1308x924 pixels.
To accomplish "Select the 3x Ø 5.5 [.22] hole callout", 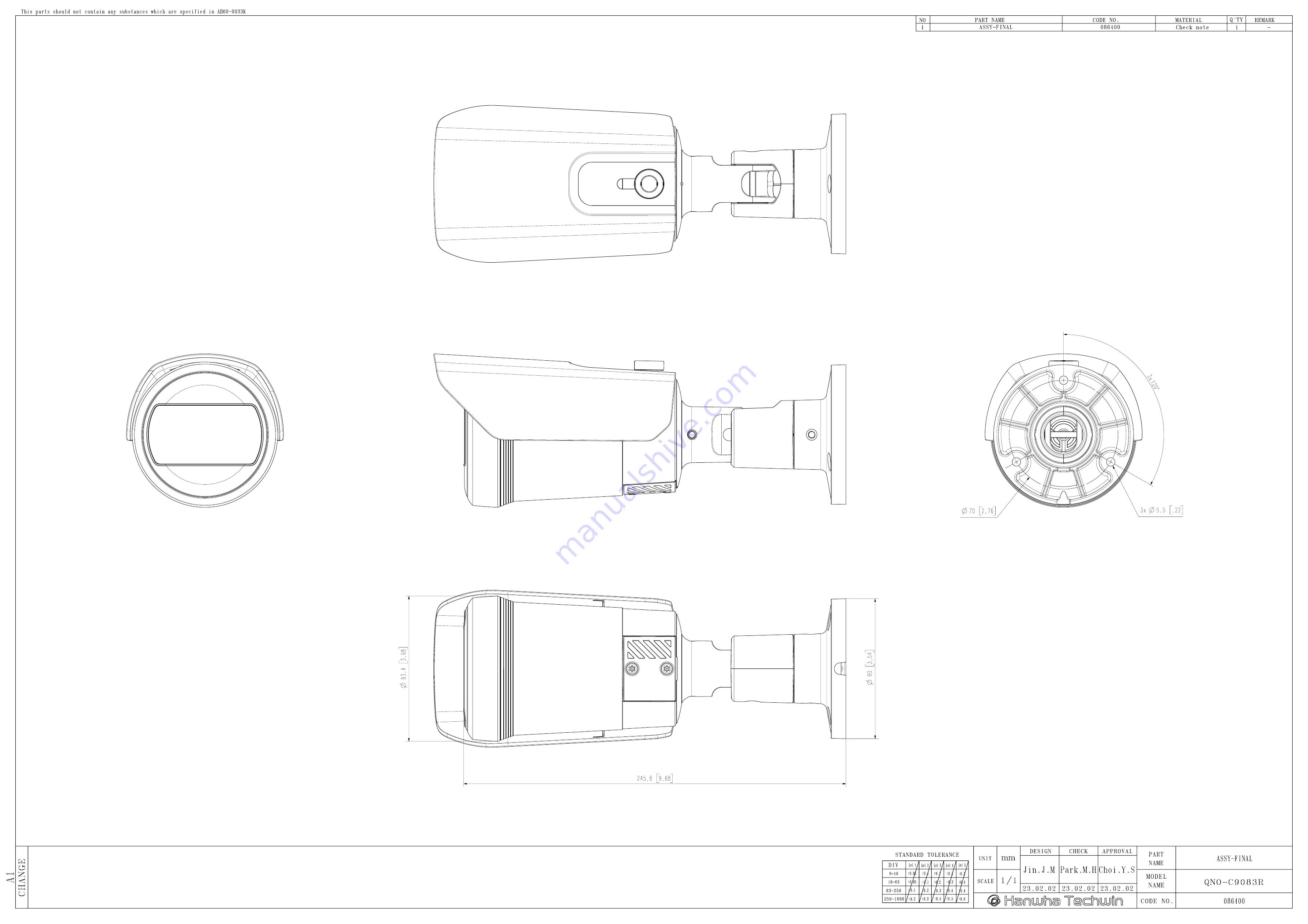I will [1161, 510].
